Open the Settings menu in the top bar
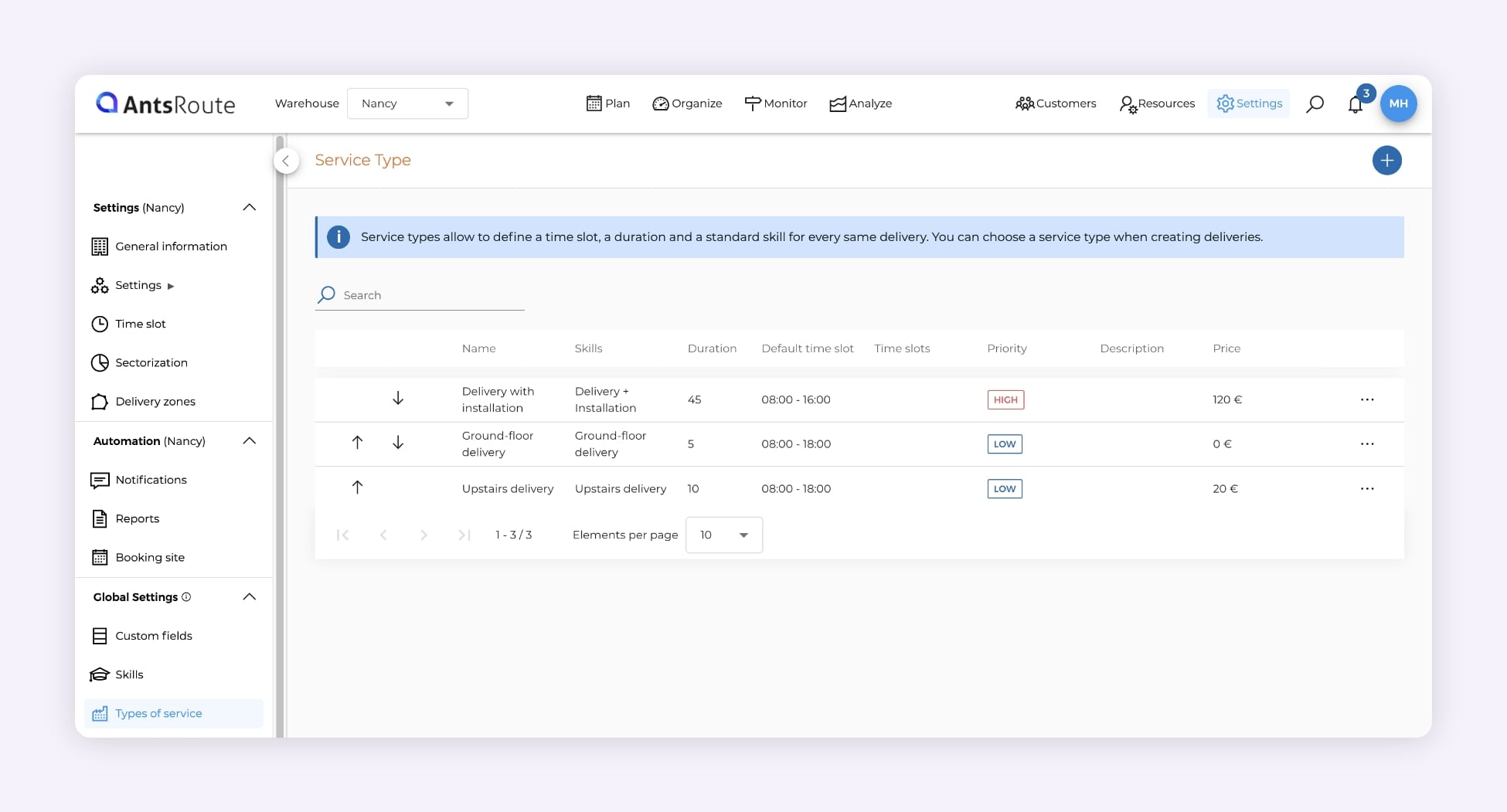Image resolution: width=1507 pixels, height=812 pixels. [1249, 103]
